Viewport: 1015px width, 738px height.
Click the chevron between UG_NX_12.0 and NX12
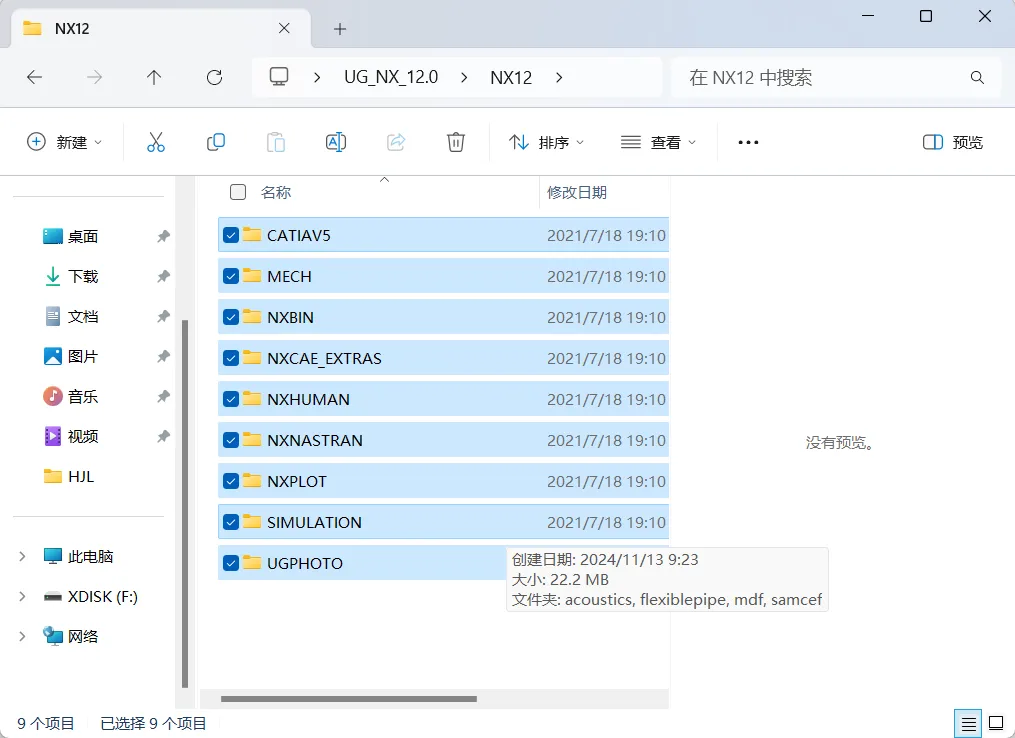click(464, 78)
